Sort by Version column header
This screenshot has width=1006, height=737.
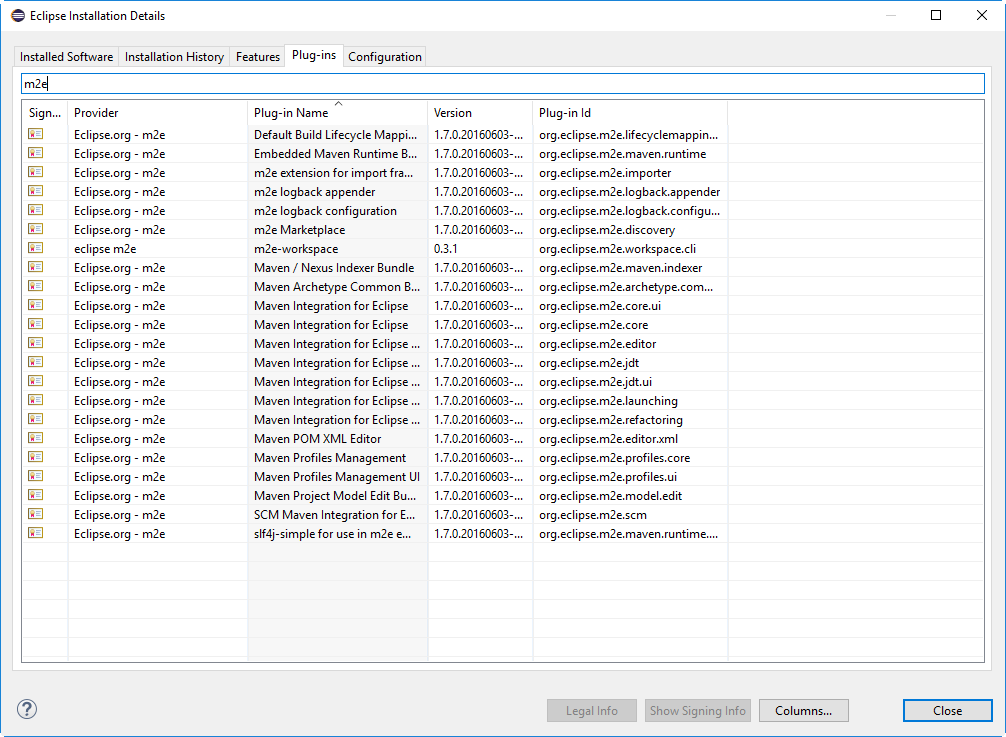click(x=481, y=112)
